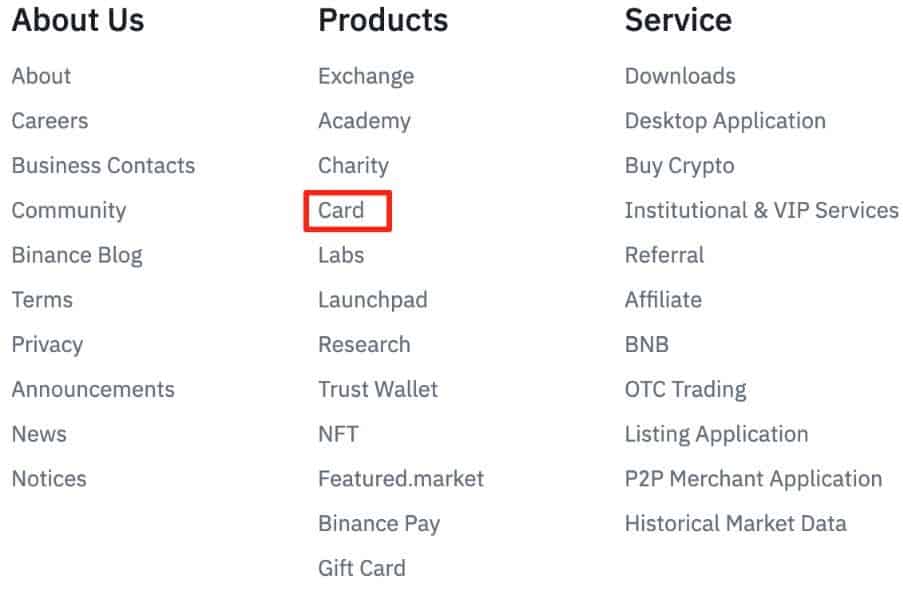Open the Binance Blog
The height and width of the screenshot is (597, 903).
coord(77,255)
